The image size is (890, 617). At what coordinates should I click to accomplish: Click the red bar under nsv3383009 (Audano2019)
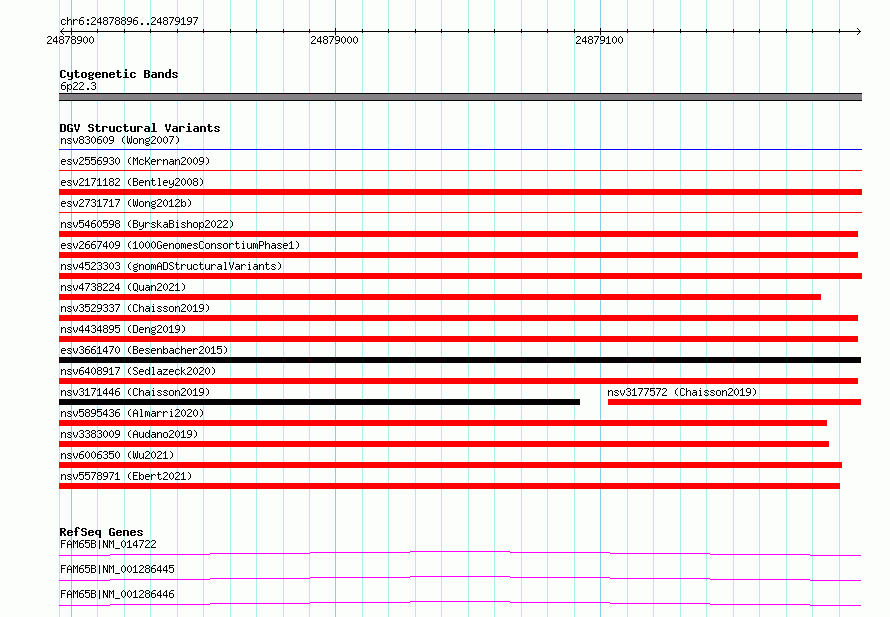click(x=444, y=444)
